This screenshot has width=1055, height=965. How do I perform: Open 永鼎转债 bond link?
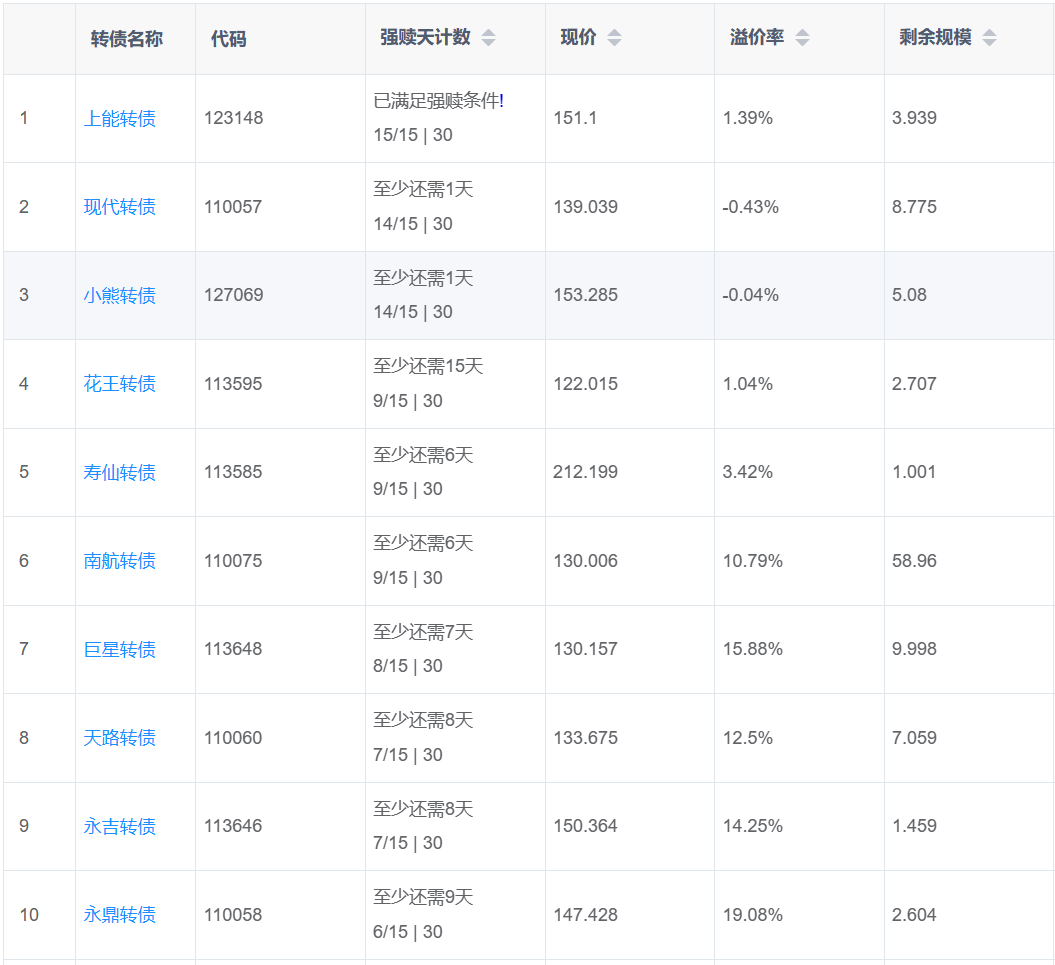[x=120, y=915]
